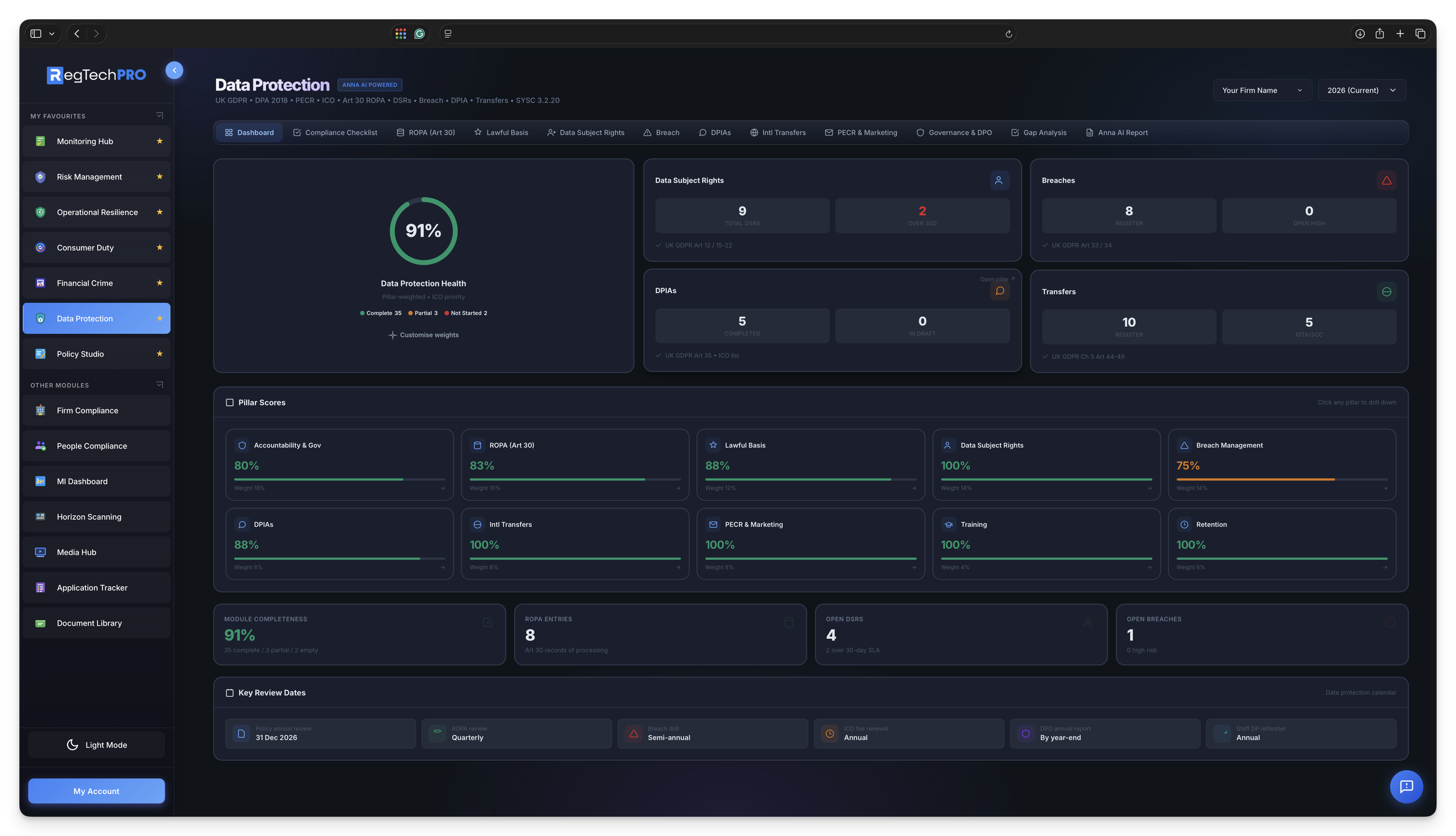This screenshot has height=836, width=1456.
Task: Click the Document Library icon
Action: tap(40, 623)
